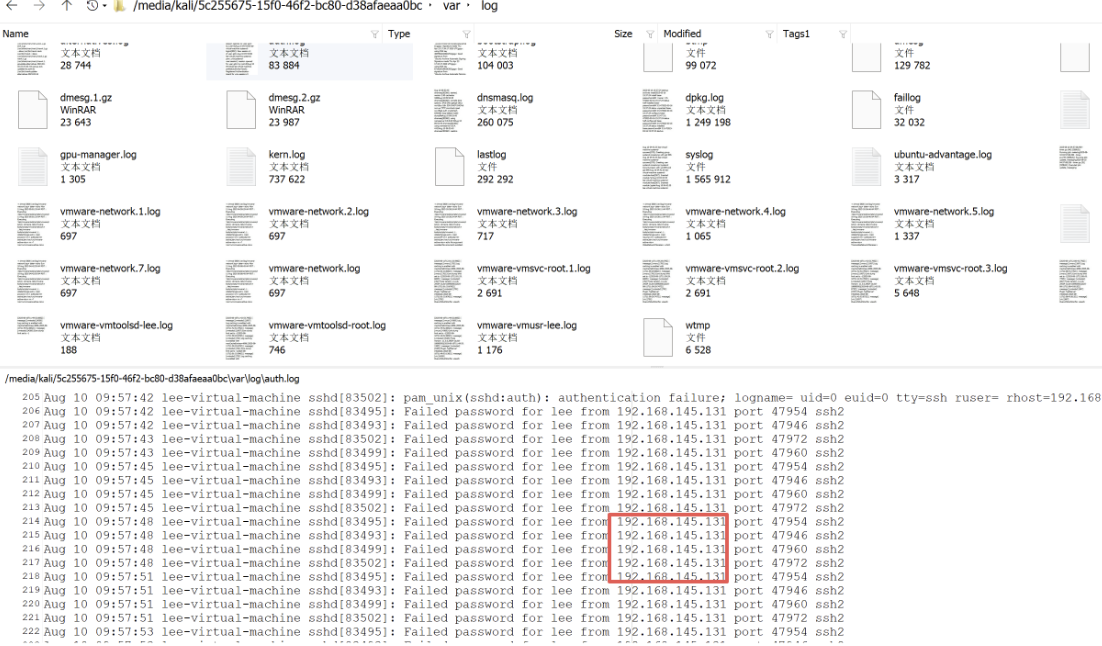Open filter dropdown for Size column
Screen dimensions: 1102x646
(651, 35)
